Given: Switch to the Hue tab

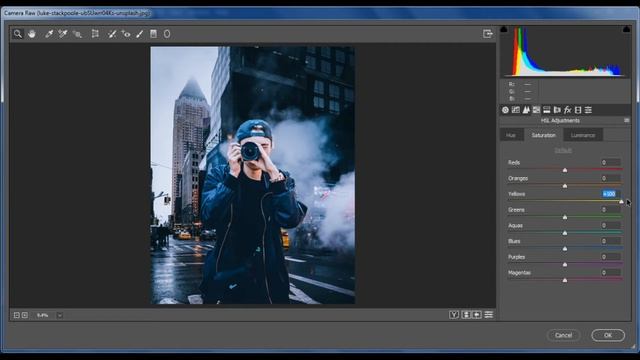Looking at the screenshot, I should [511, 135].
